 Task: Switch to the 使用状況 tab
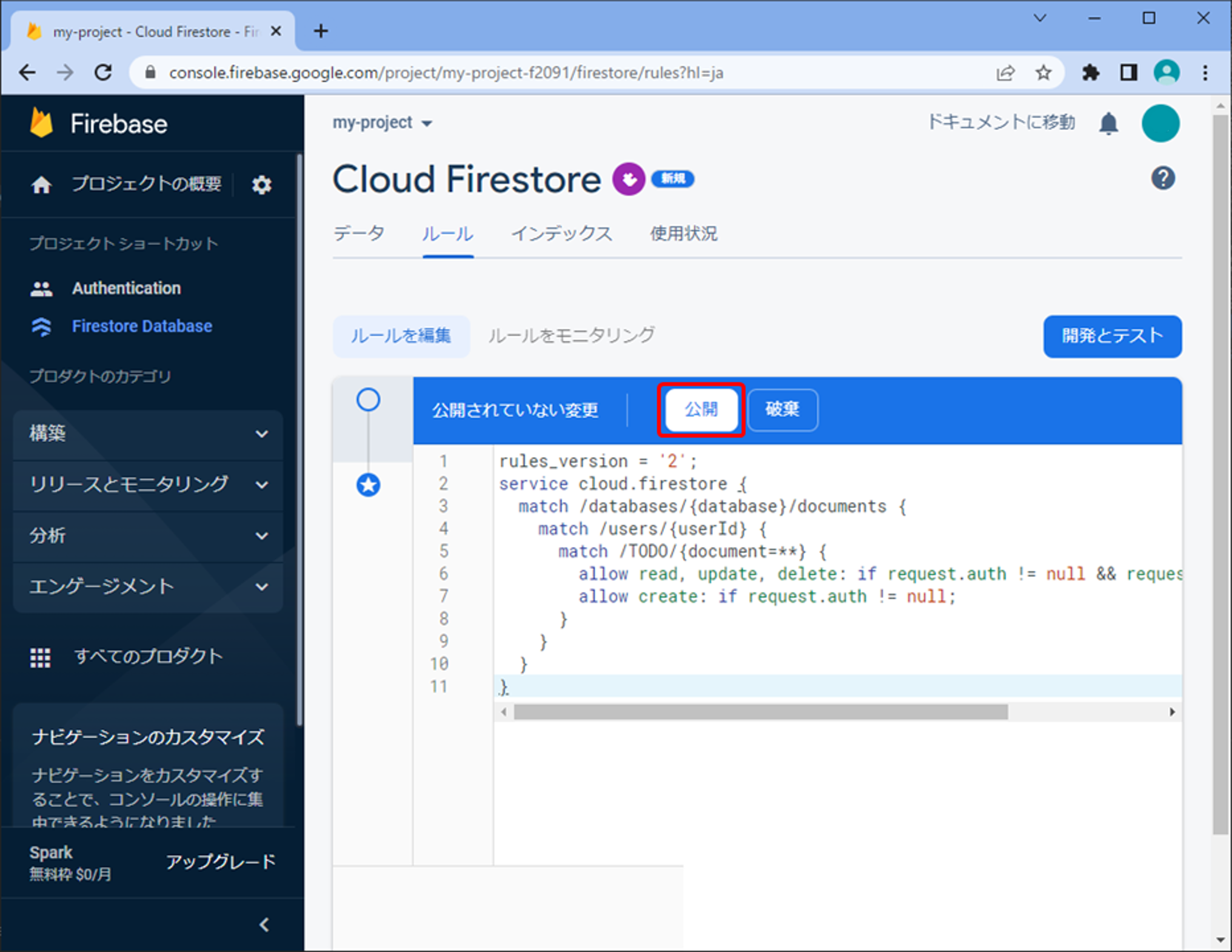click(684, 233)
